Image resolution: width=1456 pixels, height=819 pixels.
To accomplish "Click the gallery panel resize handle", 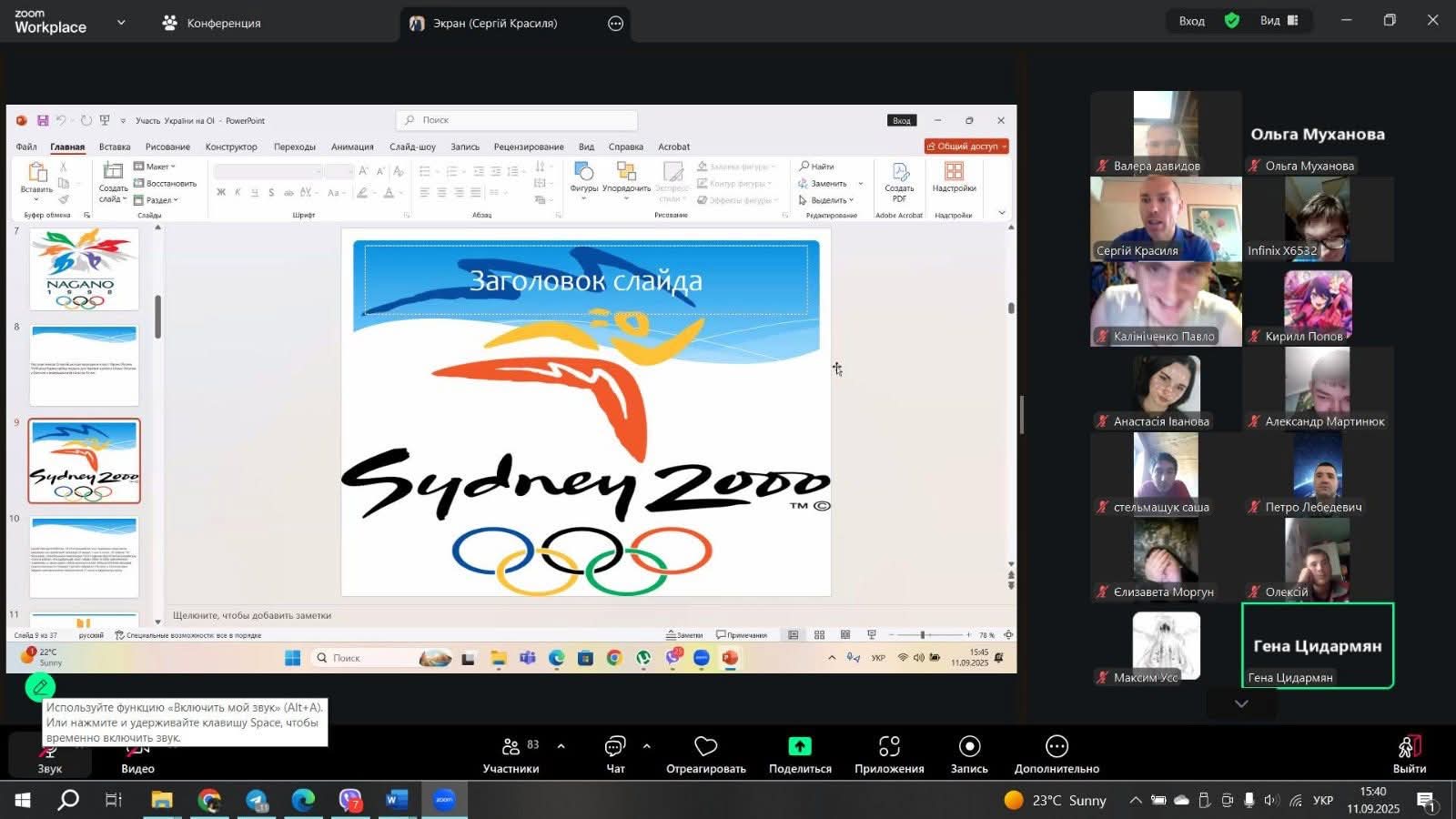I will coord(1022,415).
